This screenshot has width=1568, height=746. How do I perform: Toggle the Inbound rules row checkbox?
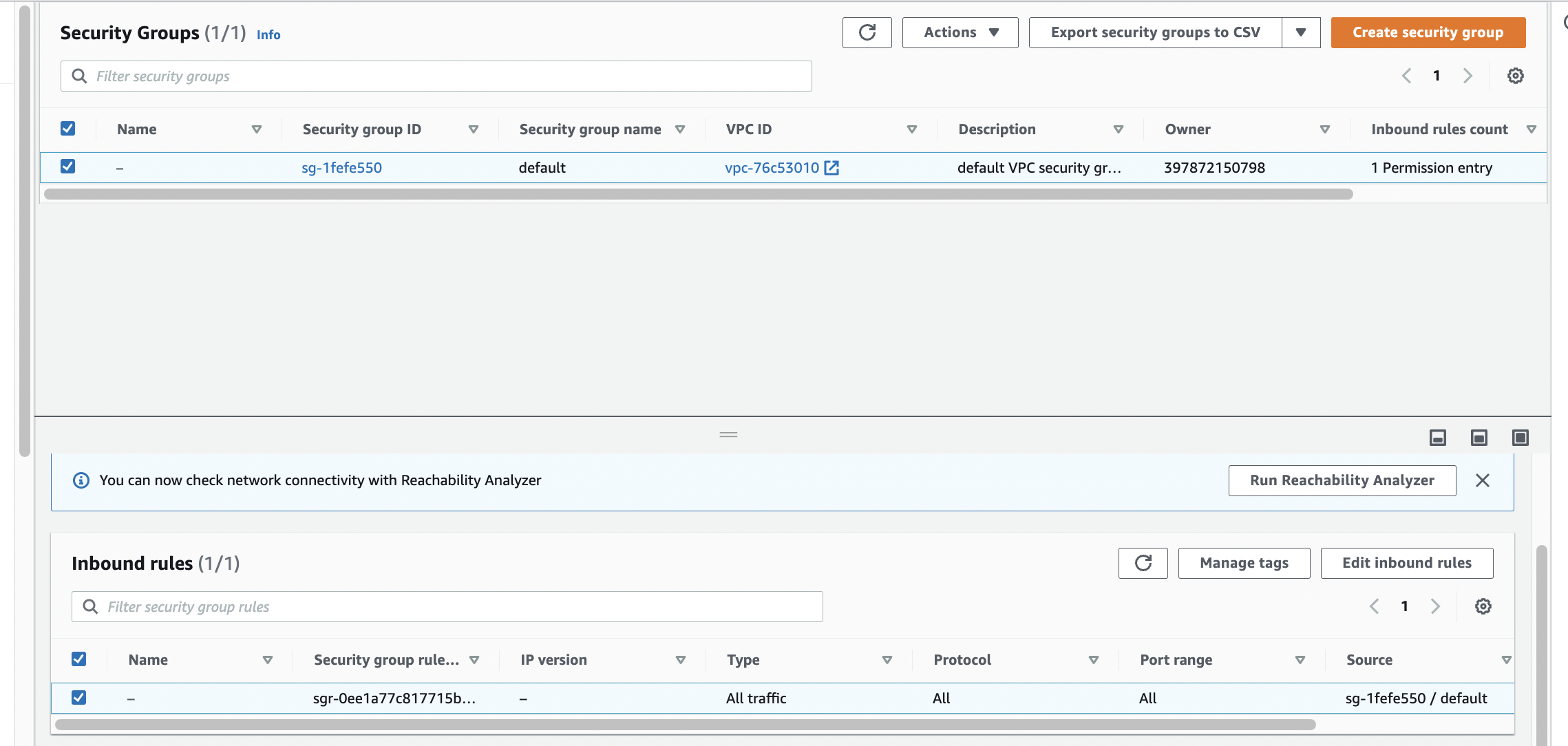[x=80, y=697]
